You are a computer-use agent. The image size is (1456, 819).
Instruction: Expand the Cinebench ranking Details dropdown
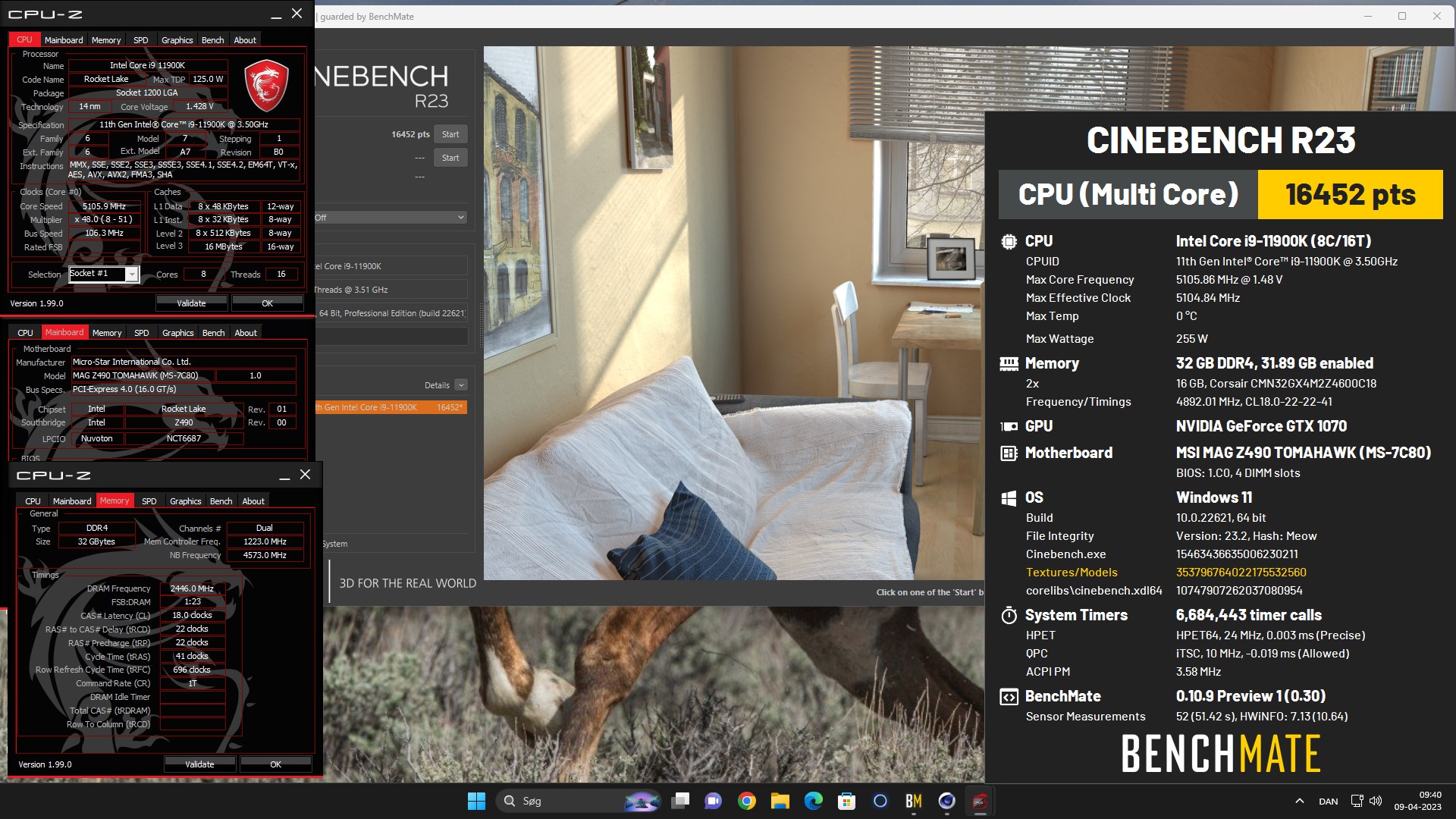461,385
